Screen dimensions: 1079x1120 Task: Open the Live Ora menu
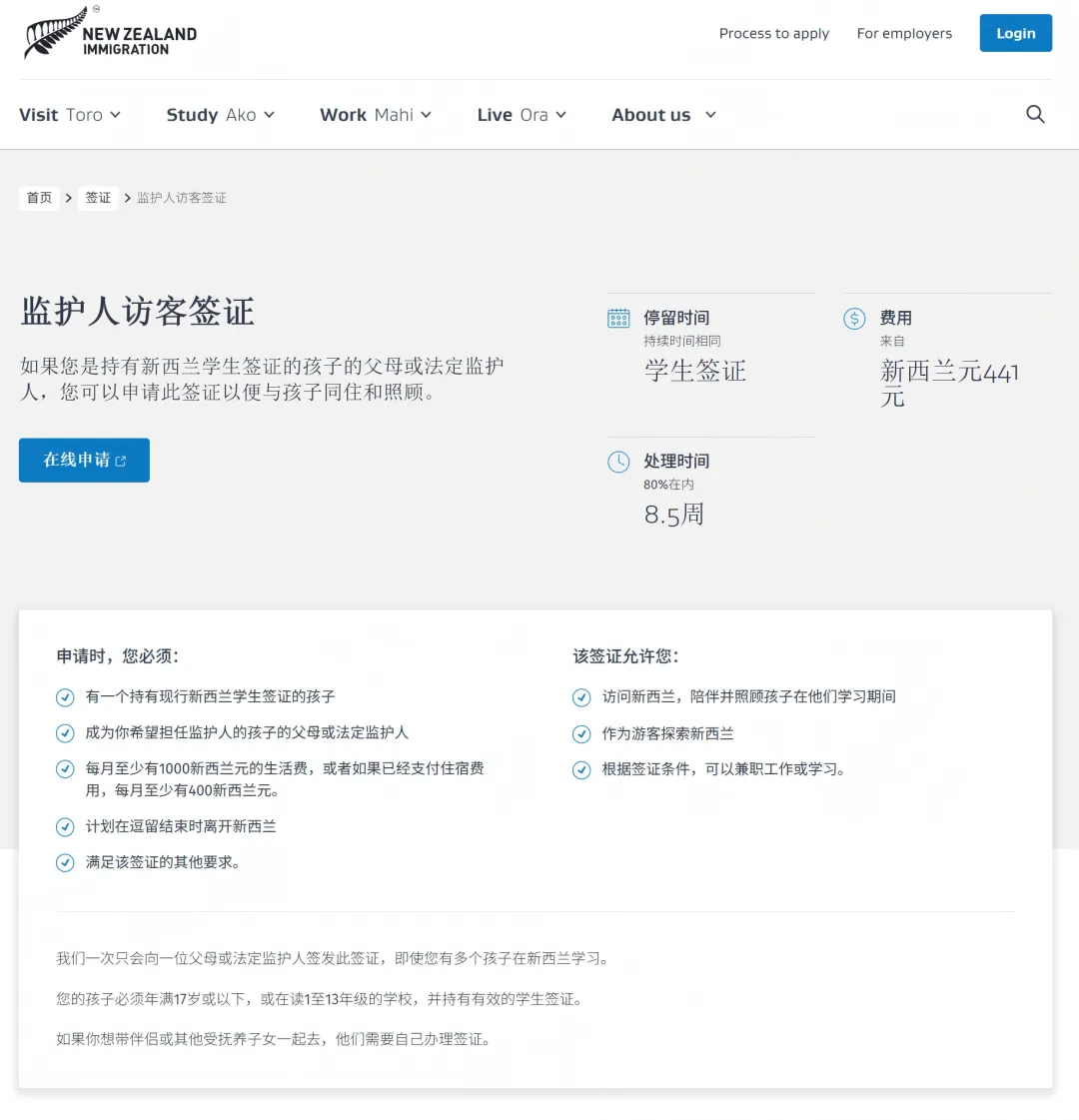coord(522,114)
